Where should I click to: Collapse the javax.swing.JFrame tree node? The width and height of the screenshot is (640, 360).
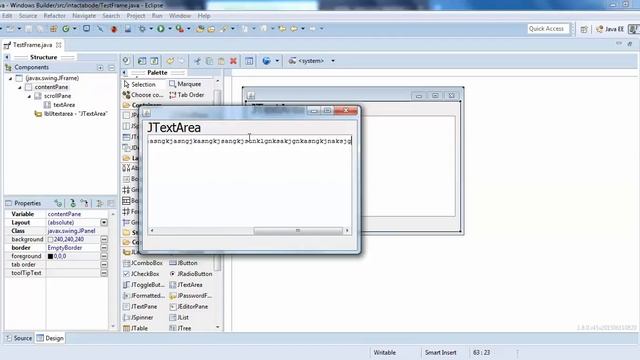tap(11, 78)
